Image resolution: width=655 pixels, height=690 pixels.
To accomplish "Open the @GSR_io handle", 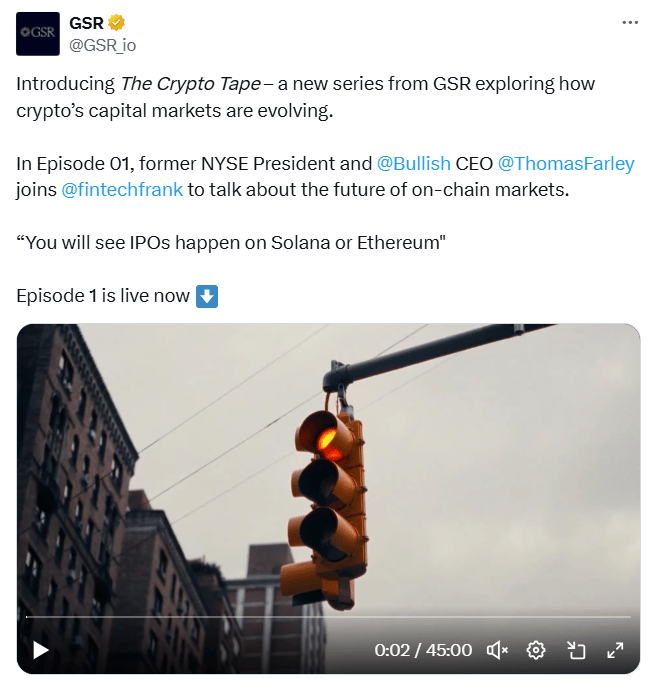I will tap(103, 45).
